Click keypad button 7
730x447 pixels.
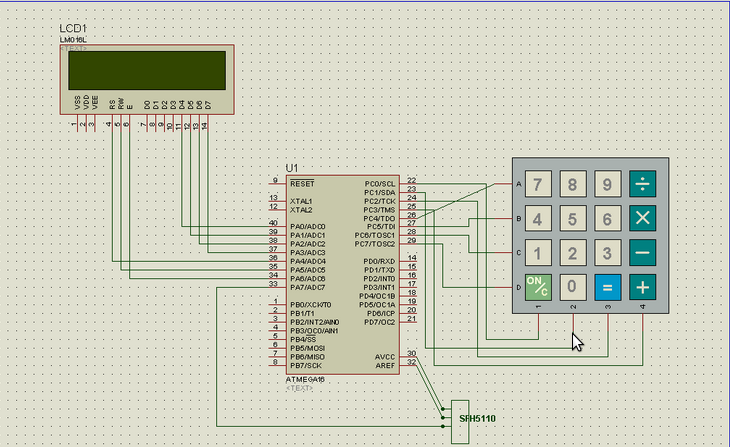click(538, 184)
